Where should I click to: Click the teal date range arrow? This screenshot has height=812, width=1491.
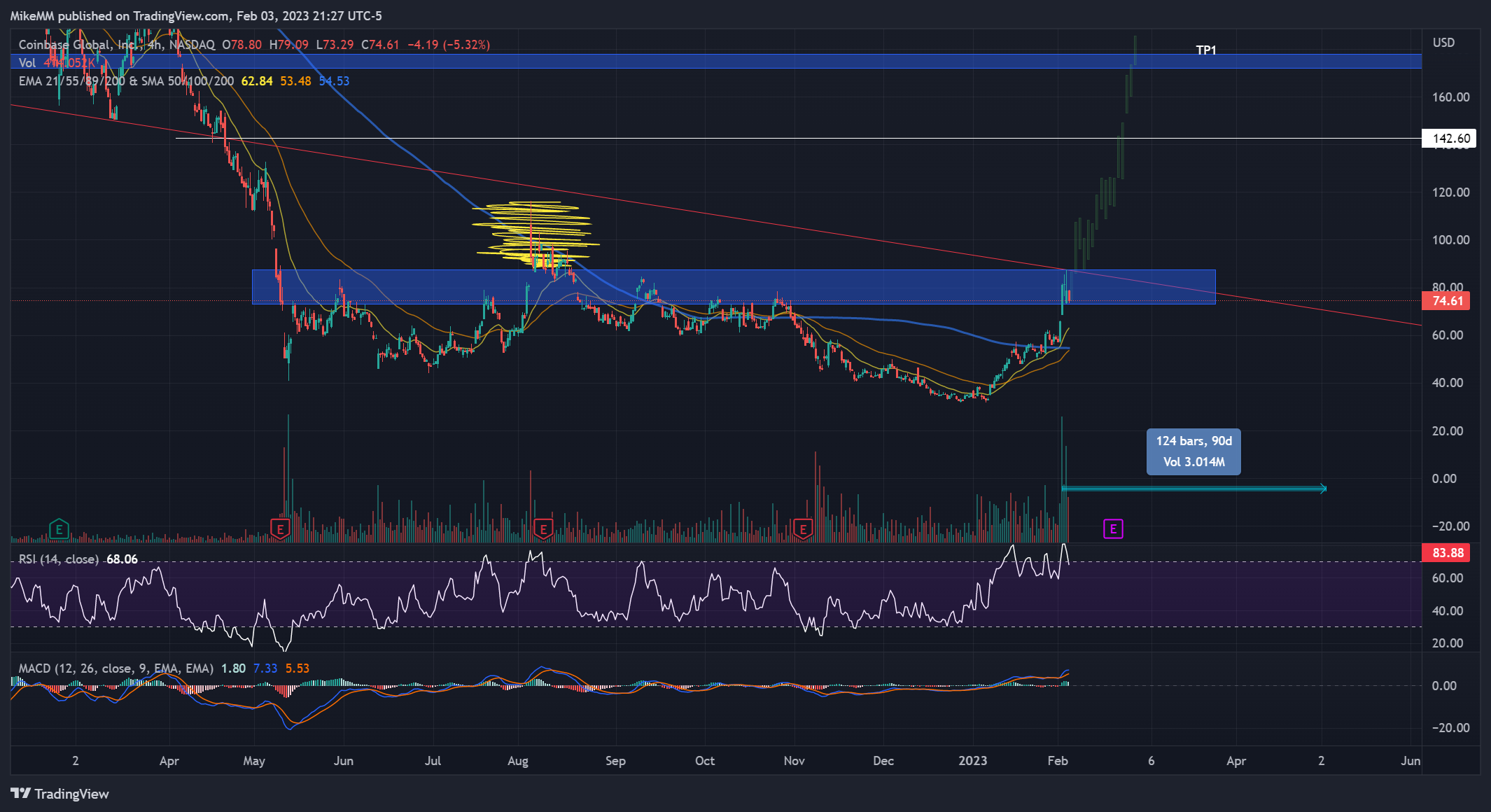click(1194, 489)
